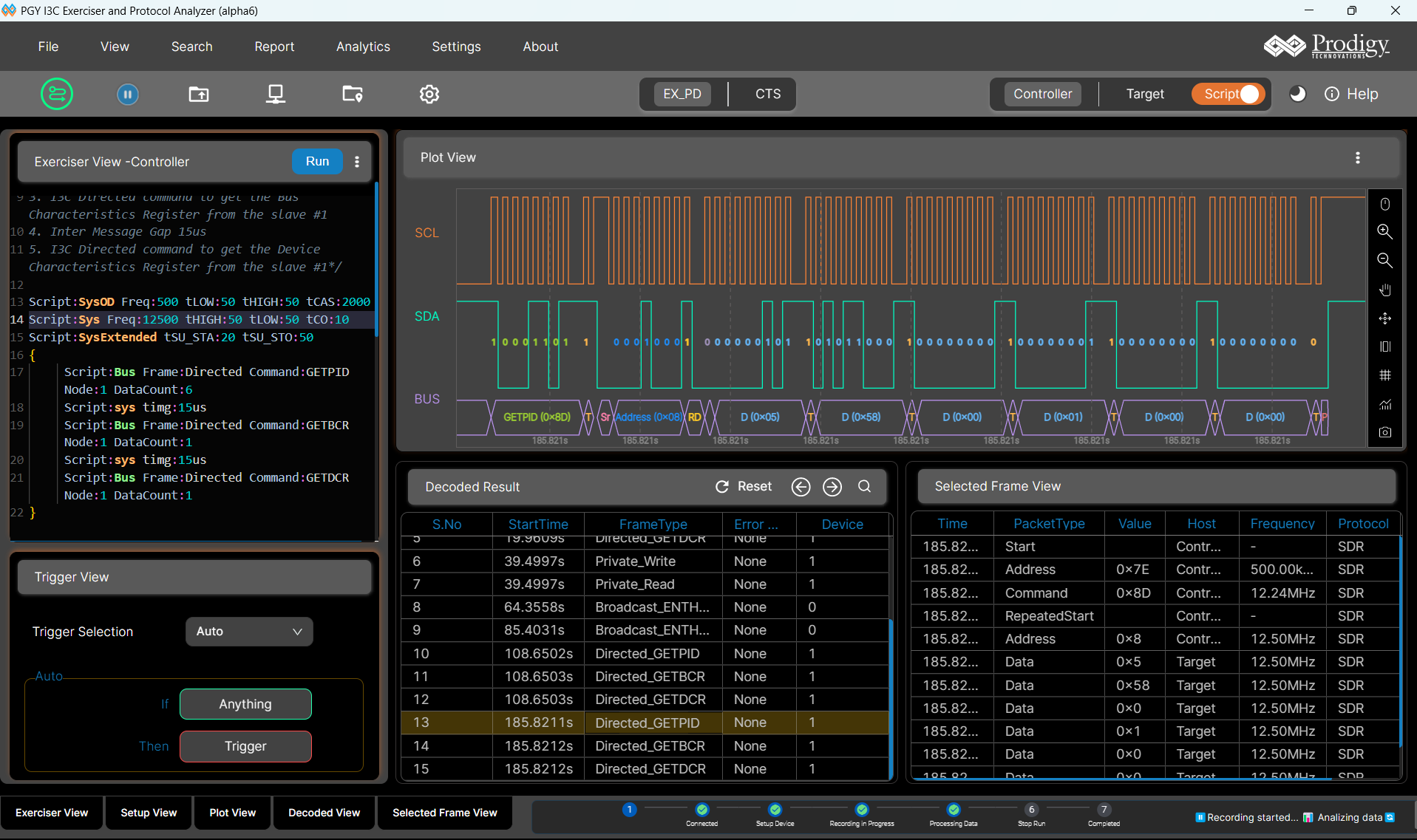Click the green connect icon in the toolbar
1417x840 pixels.
[x=57, y=94]
